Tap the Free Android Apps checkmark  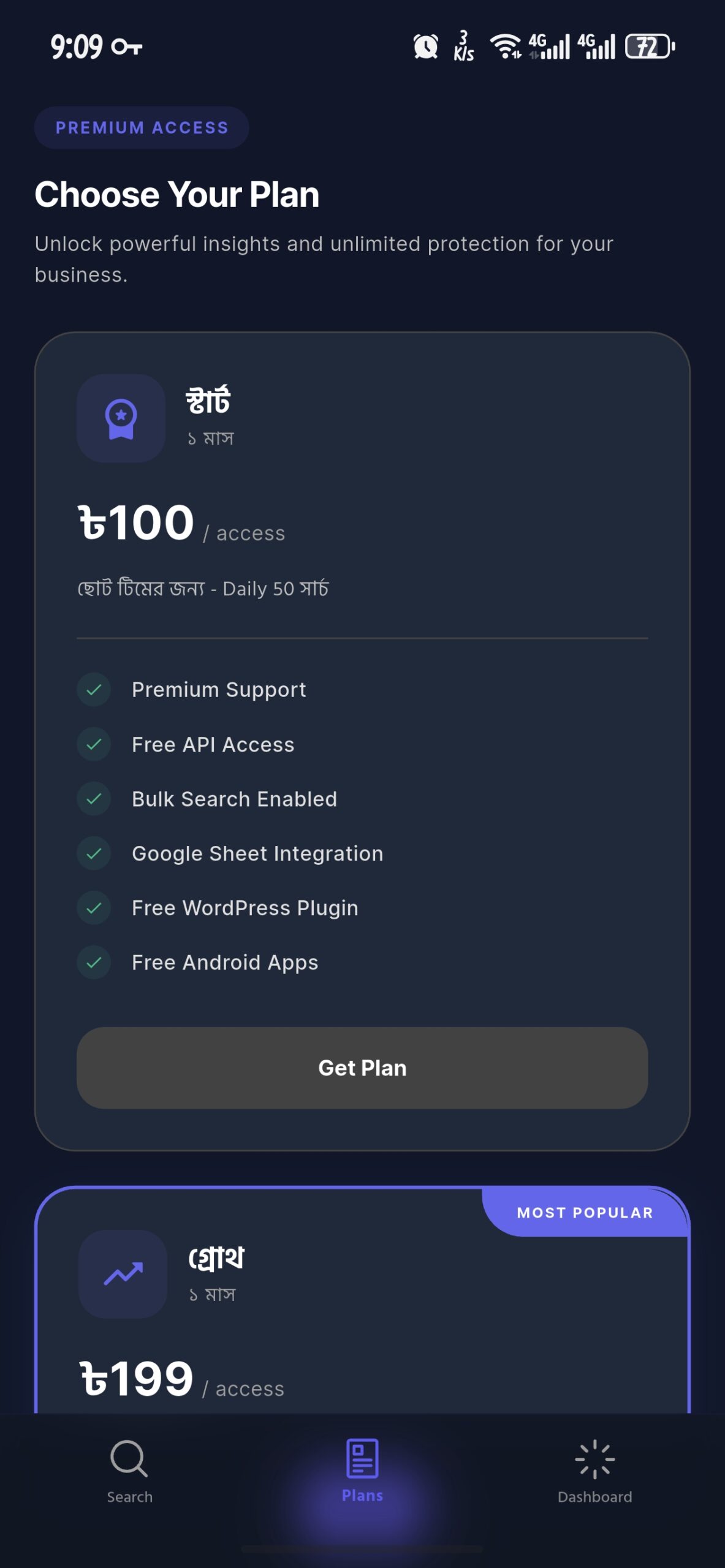click(94, 962)
